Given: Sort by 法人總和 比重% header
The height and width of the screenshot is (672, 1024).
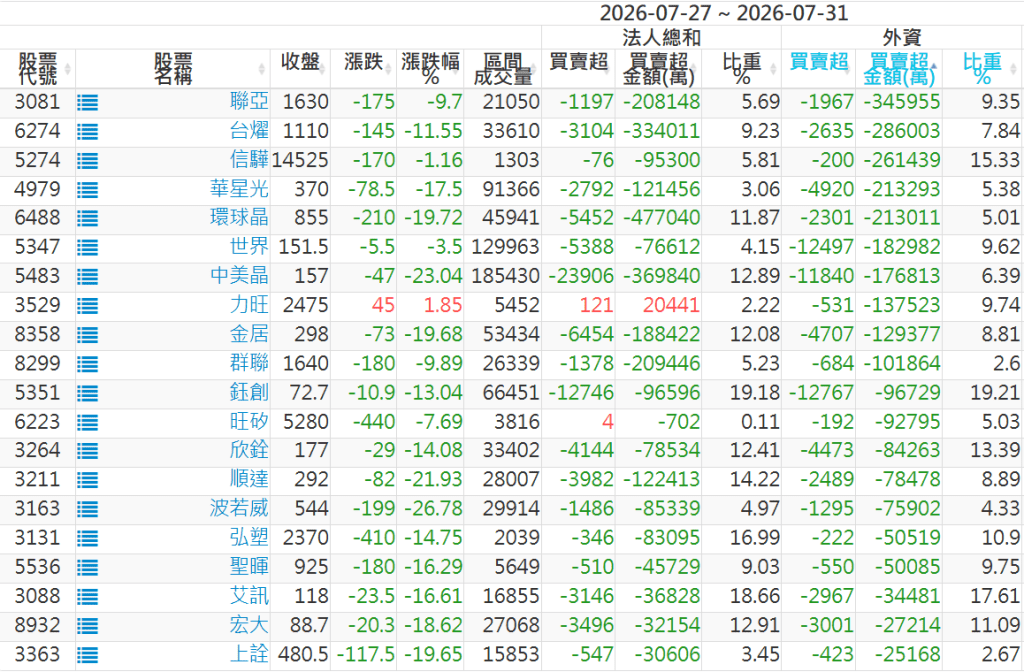Looking at the screenshot, I should (742, 69).
